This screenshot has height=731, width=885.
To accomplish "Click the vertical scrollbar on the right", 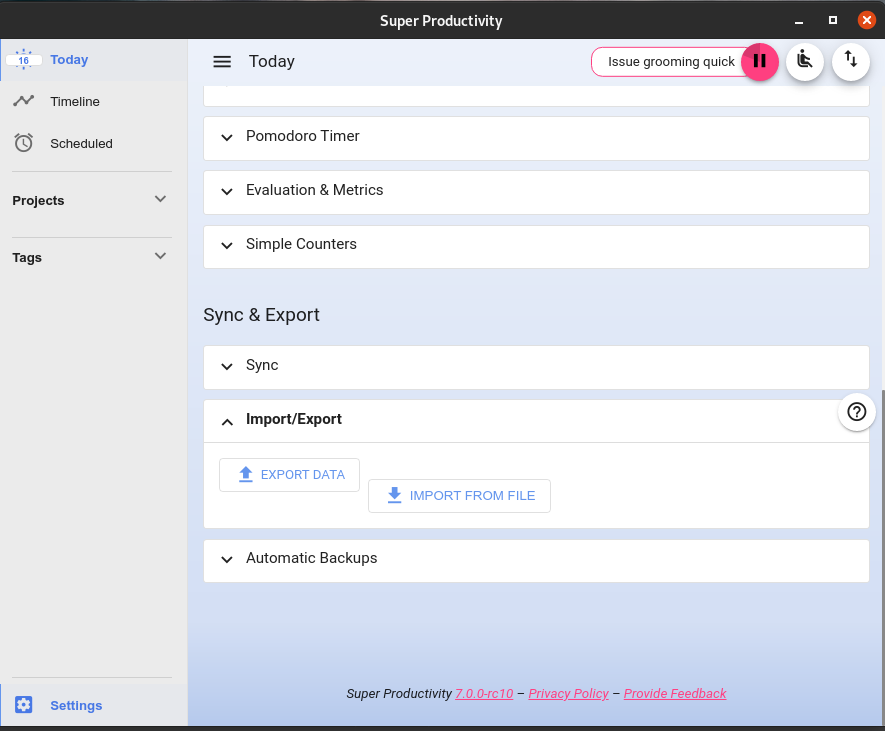I will [883, 556].
